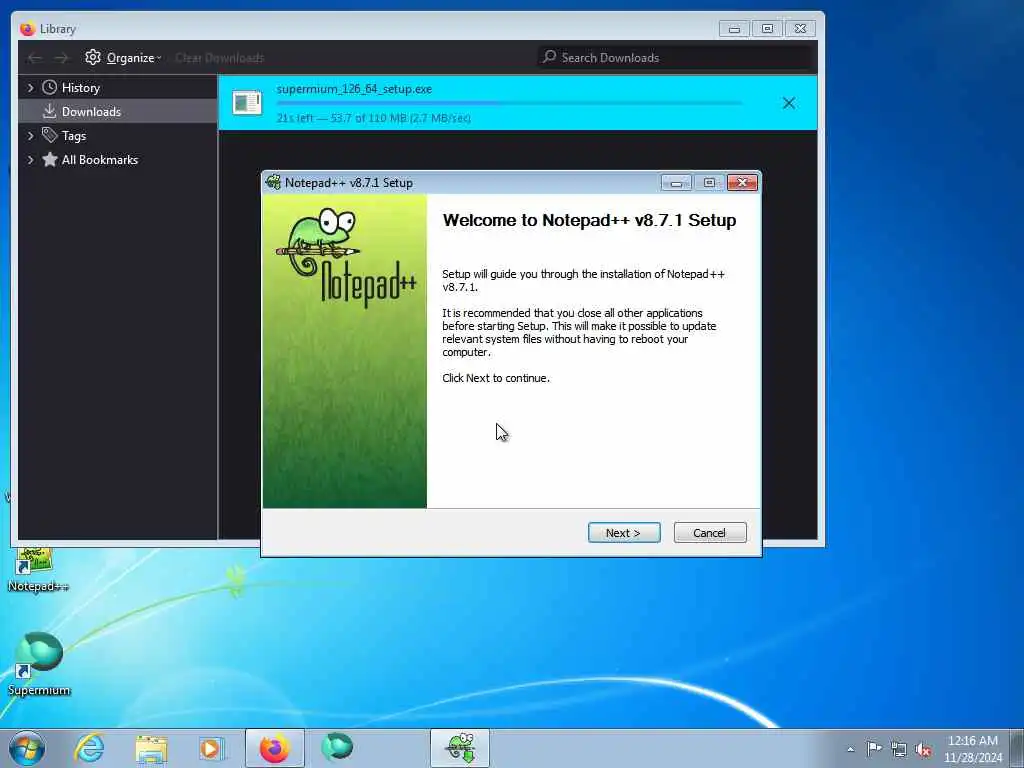
Task: Go forward using Library forward arrow
Action: 61,58
